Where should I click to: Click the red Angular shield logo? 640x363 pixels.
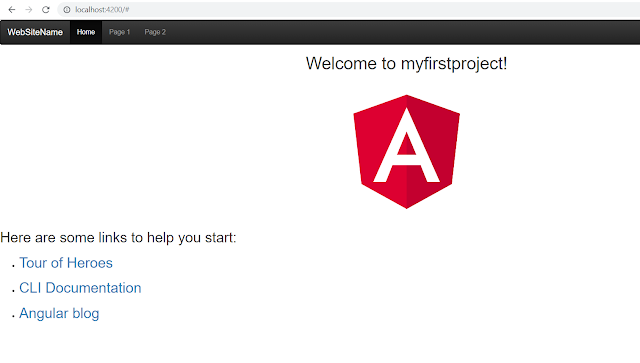407,152
